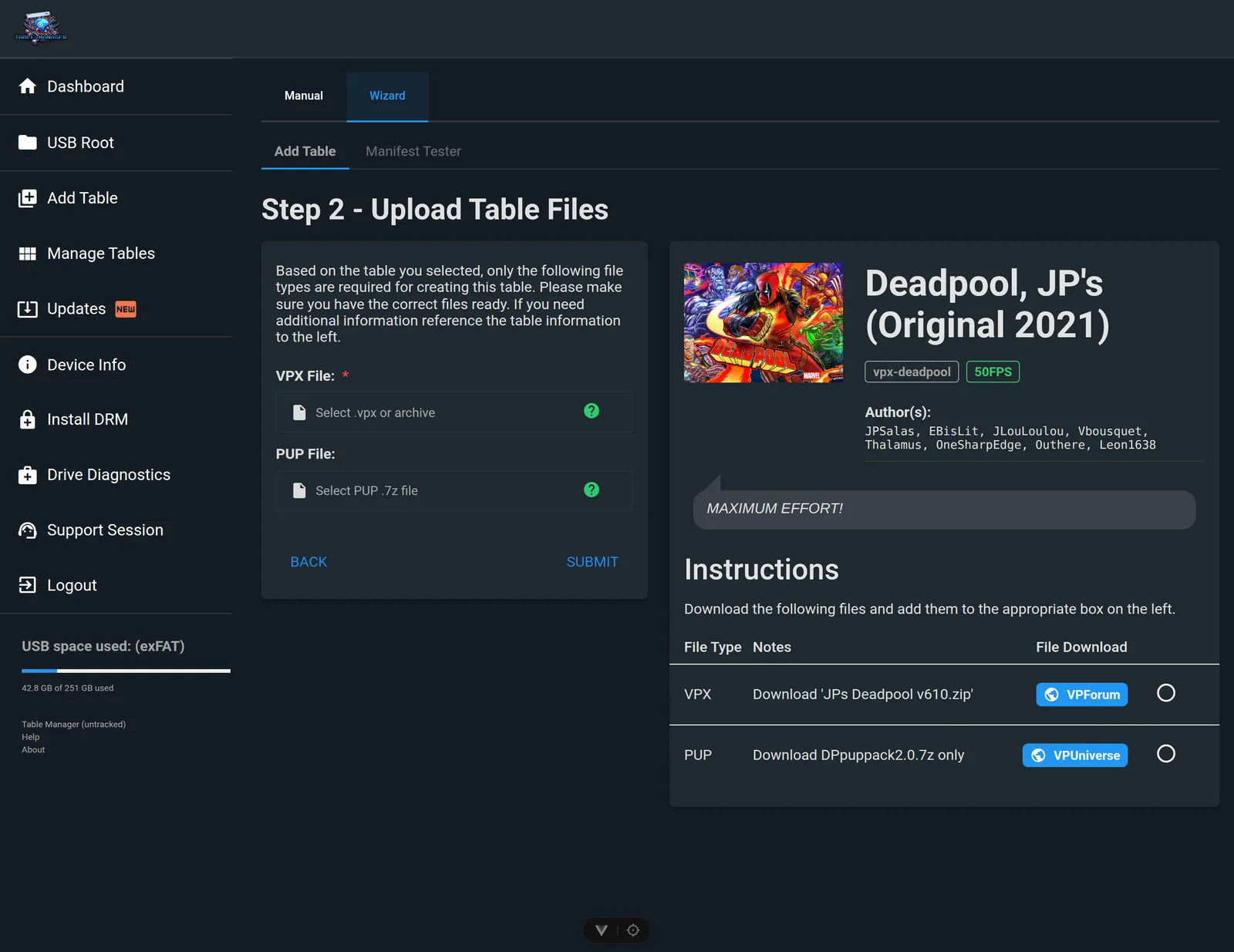This screenshot has width=1234, height=952.
Task: Click the VPX File help question icon
Action: (x=592, y=411)
